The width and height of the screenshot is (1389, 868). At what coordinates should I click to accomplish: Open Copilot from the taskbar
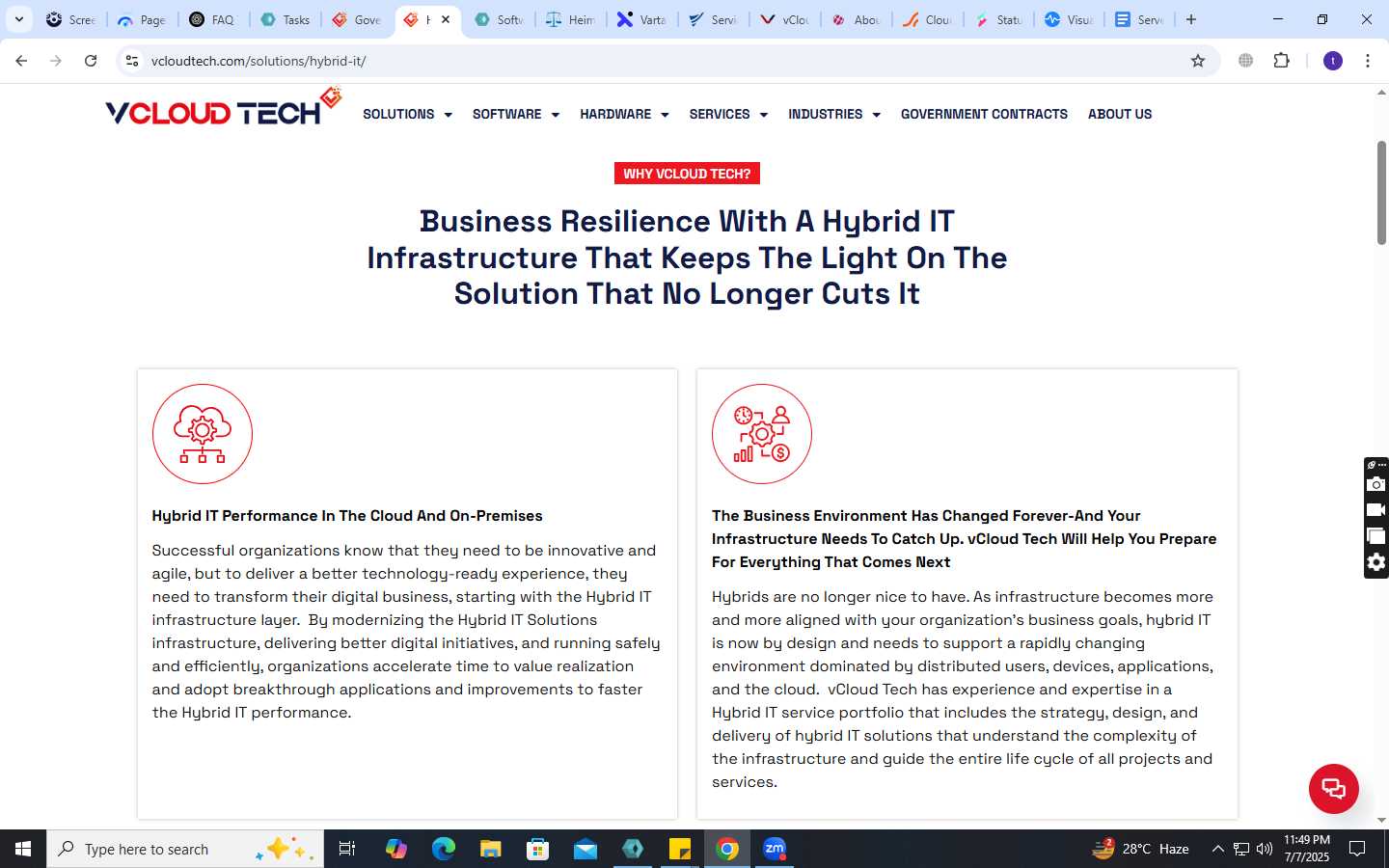tap(396, 849)
